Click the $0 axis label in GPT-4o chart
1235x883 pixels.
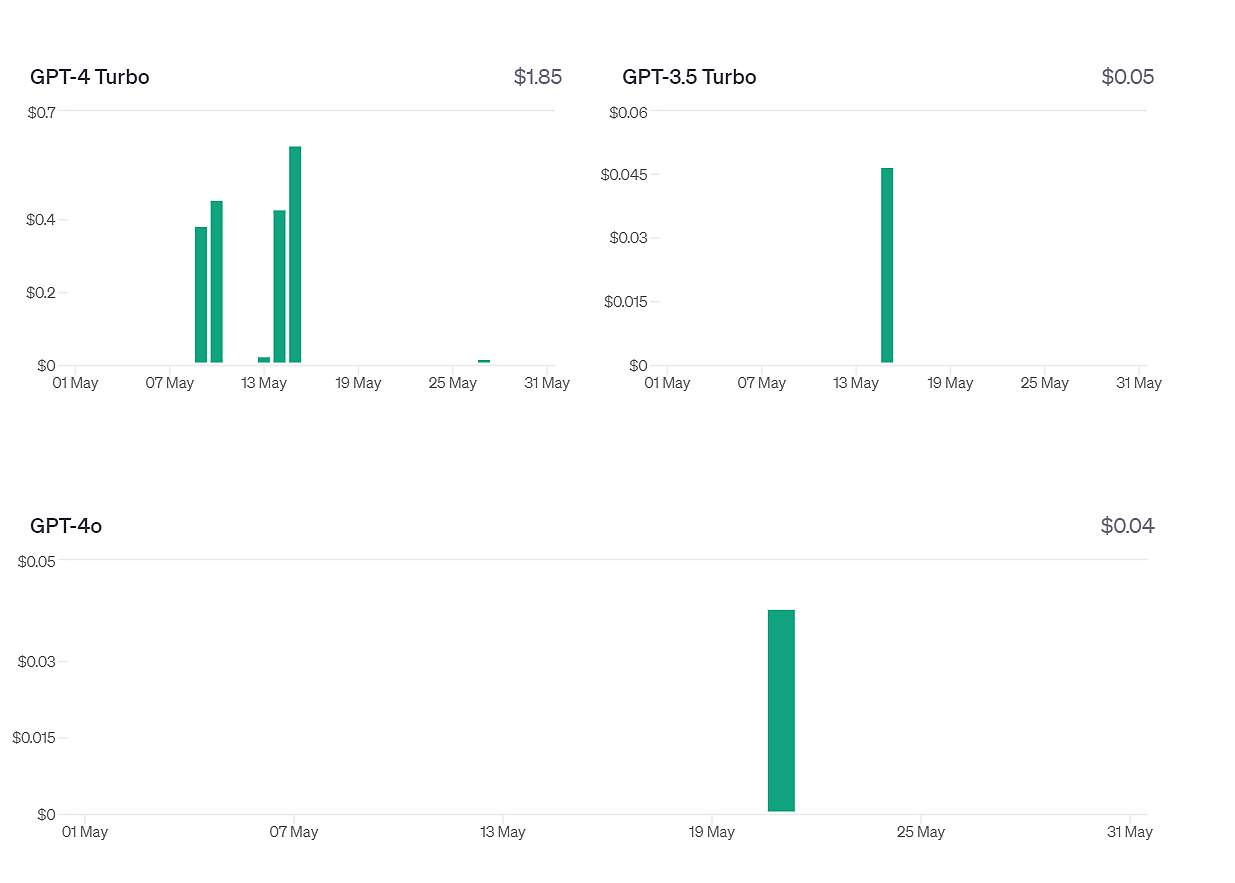(x=47, y=815)
